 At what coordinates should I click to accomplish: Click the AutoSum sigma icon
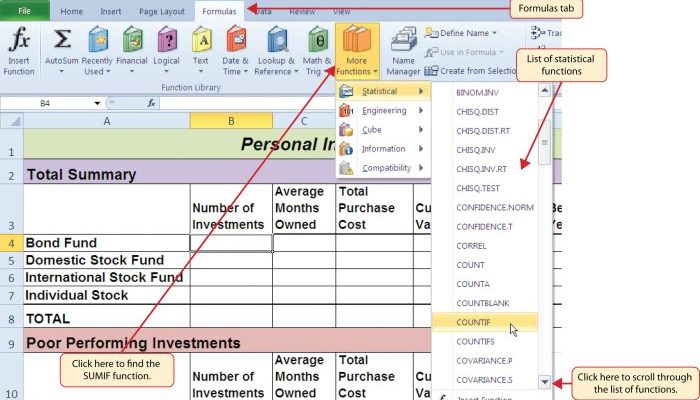[62, 40]
